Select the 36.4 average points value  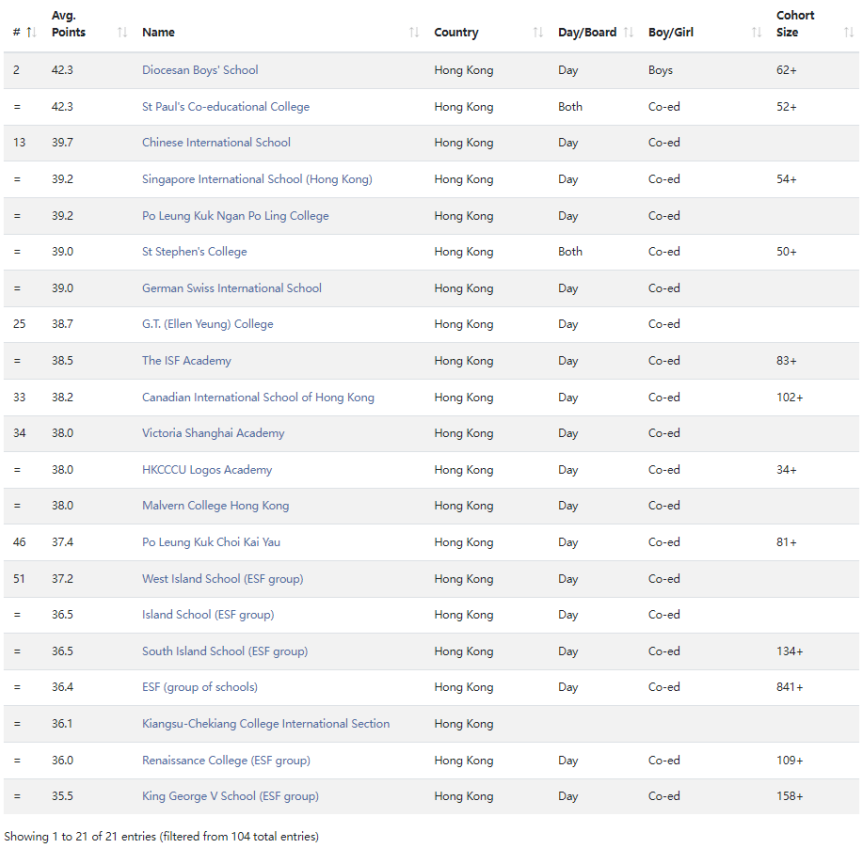[x=63, y=687]
